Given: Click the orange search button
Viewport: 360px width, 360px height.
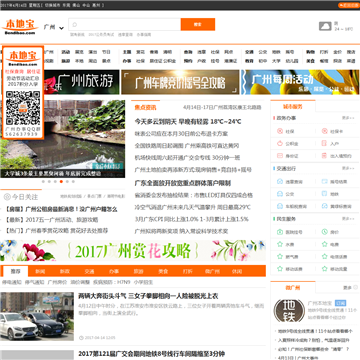Looking at the screenshot, I should [198, 24].
